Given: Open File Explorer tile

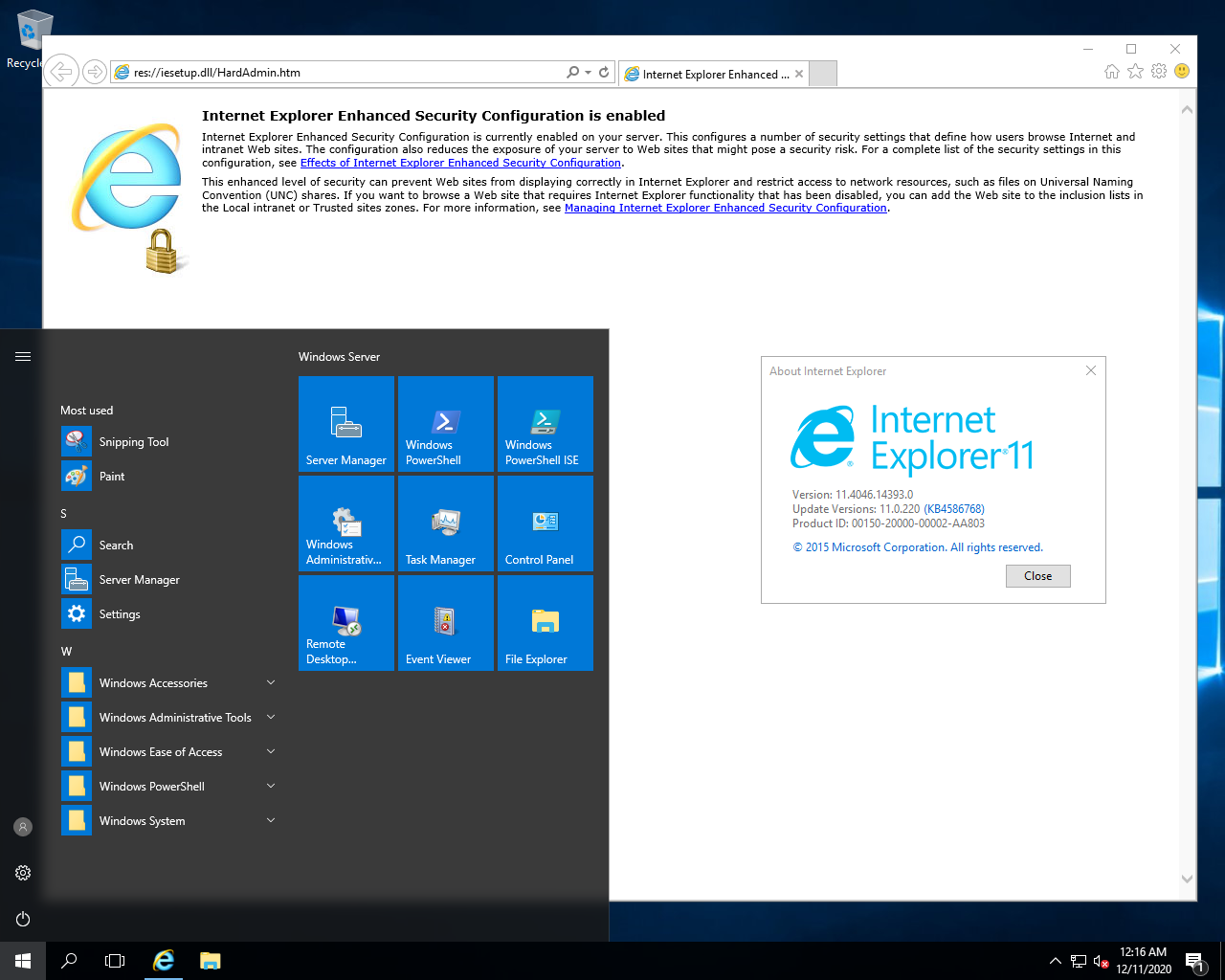Looking at the screenshot, I should click(x=546, y=623).
